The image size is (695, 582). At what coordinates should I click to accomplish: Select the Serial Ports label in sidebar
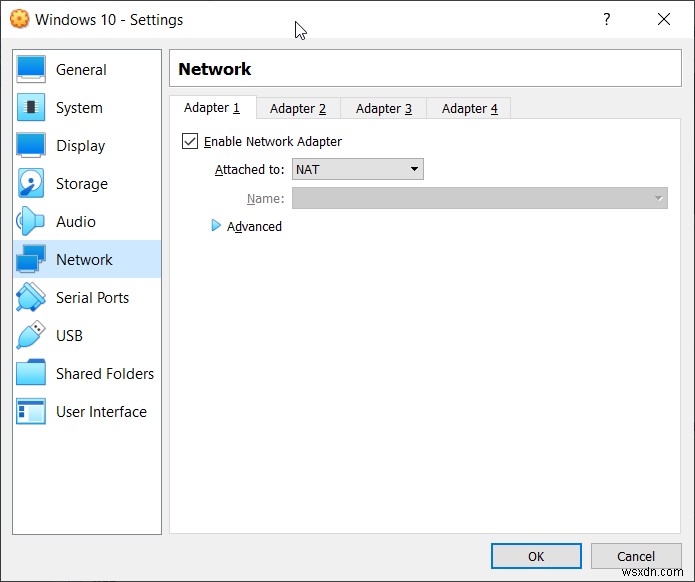(93, 297)
